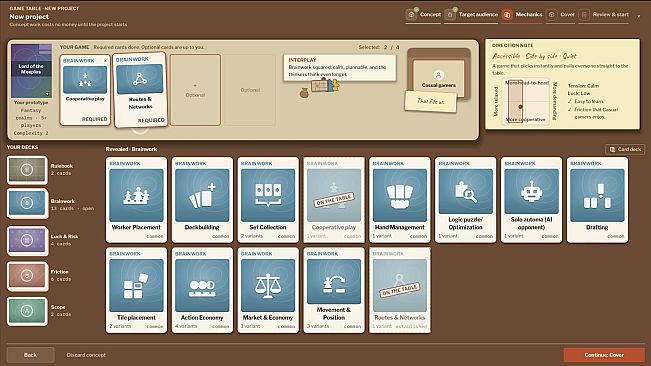Open the Rulebook deck
651x366 pixels.
(27, 170)
